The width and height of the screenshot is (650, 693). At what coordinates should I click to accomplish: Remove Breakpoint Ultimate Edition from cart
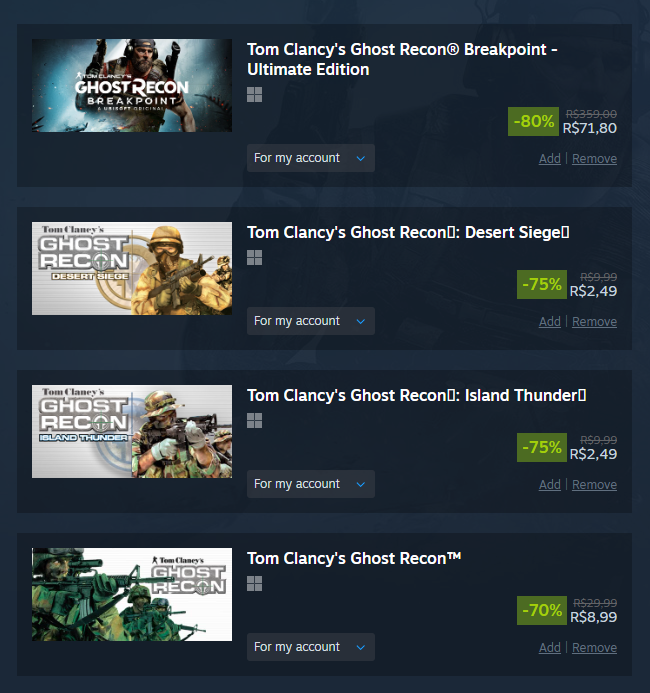point(594,159)
